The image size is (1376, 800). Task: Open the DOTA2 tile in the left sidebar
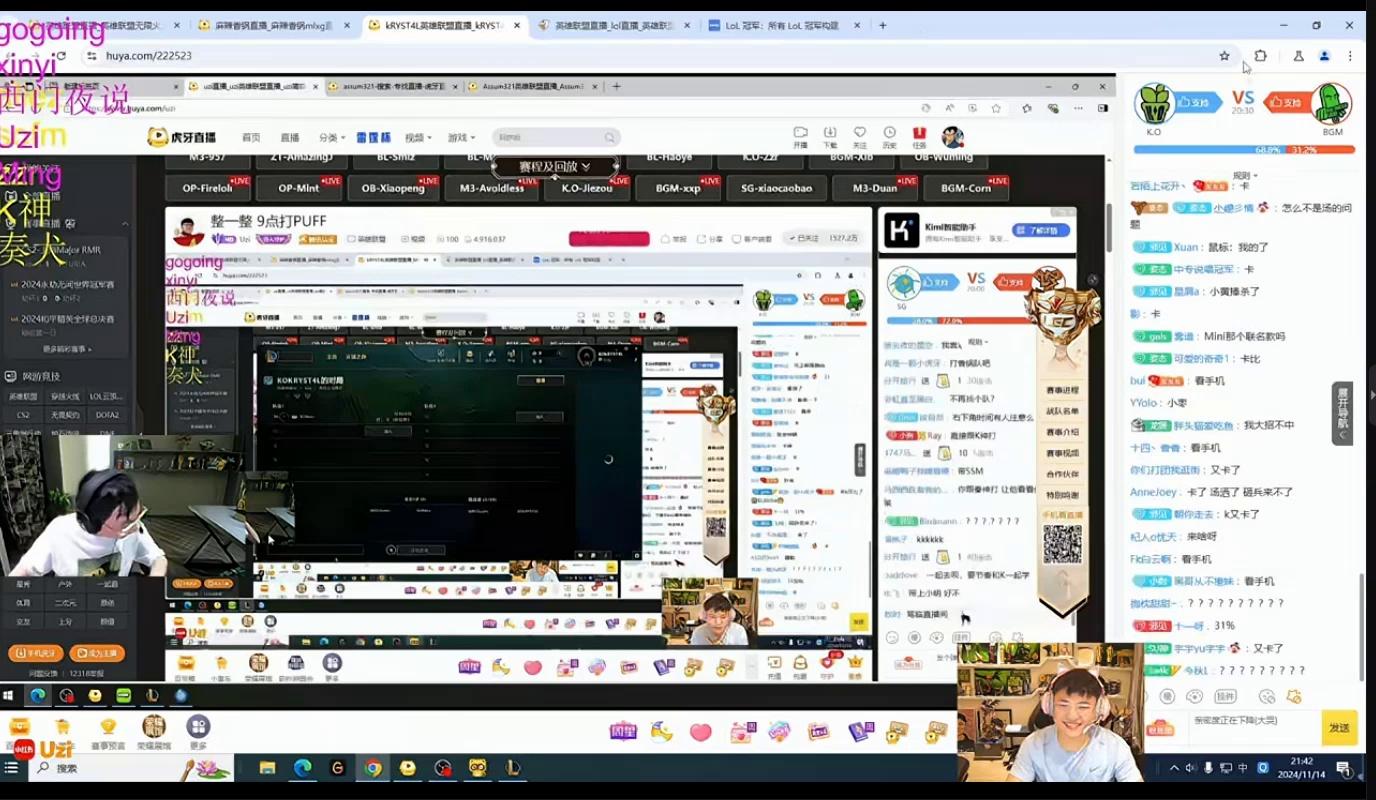(x=108, y=415)
